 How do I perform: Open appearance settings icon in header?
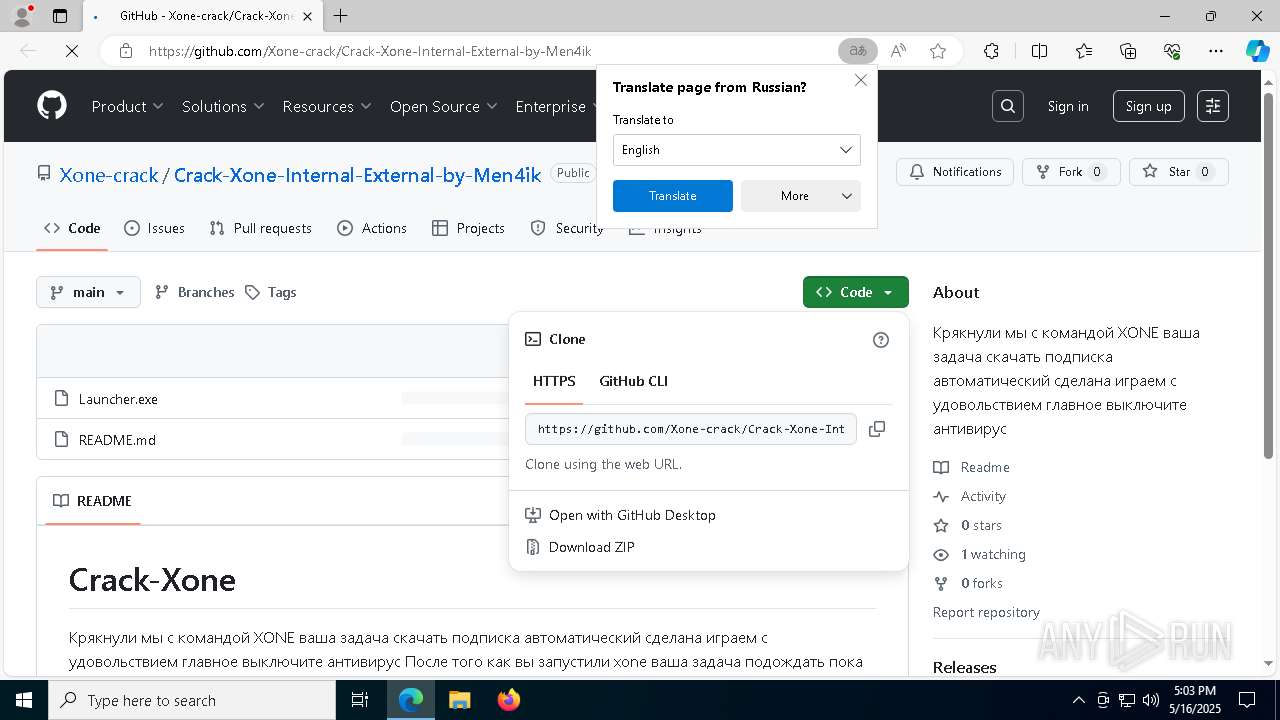pyautogui.click(x=1213, y=106)
